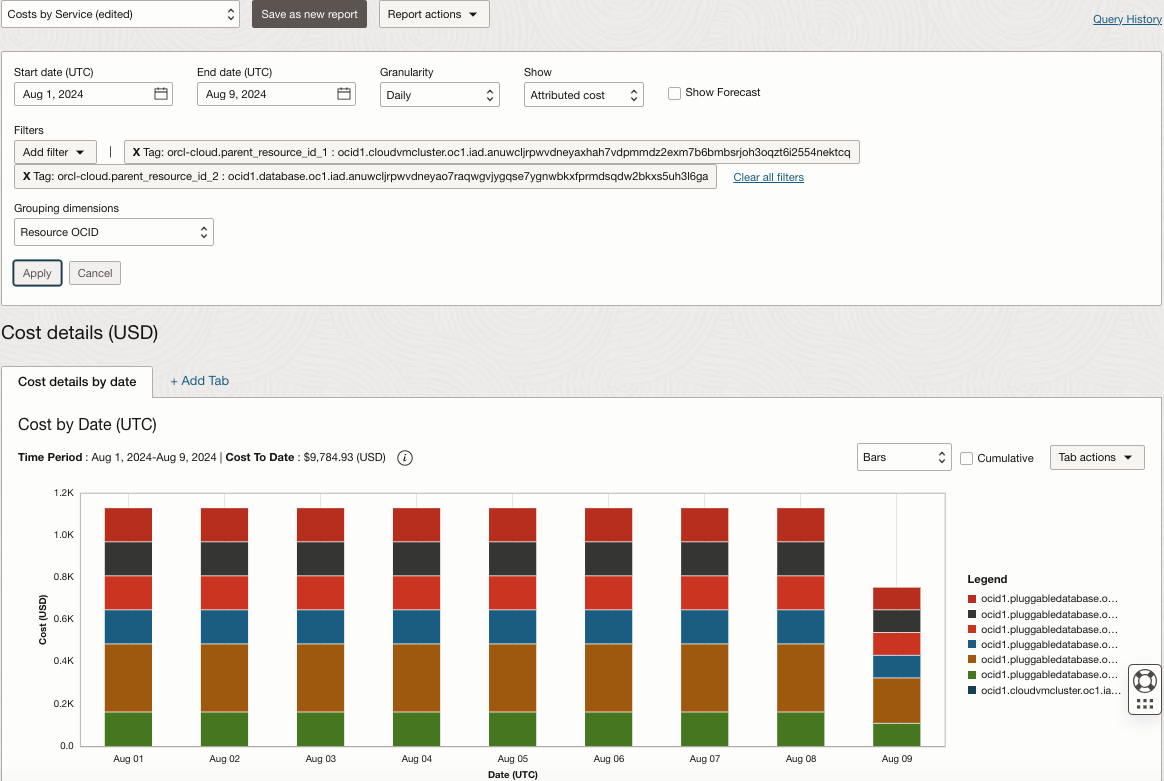Open the Start date calendar picker

[x=160, y=93]
